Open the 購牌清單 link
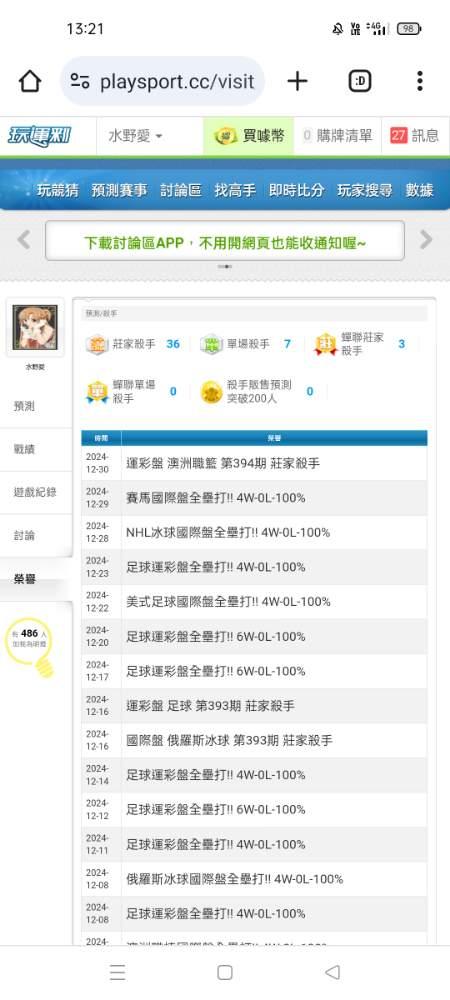Image resolution: width=450 pixels, height=1000 pixels. point(337,136)
